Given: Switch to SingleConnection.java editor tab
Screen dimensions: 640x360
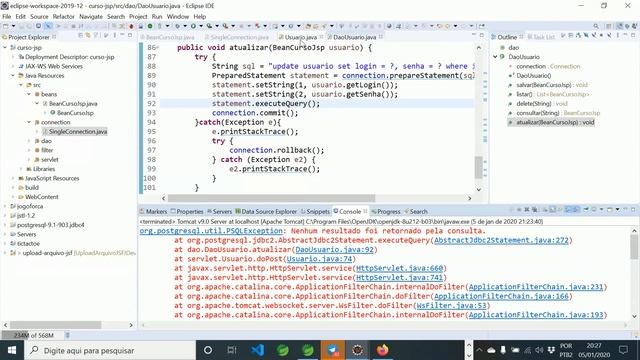Looking at the screenshot, I should pyautogui.click(x=239, y=37).
